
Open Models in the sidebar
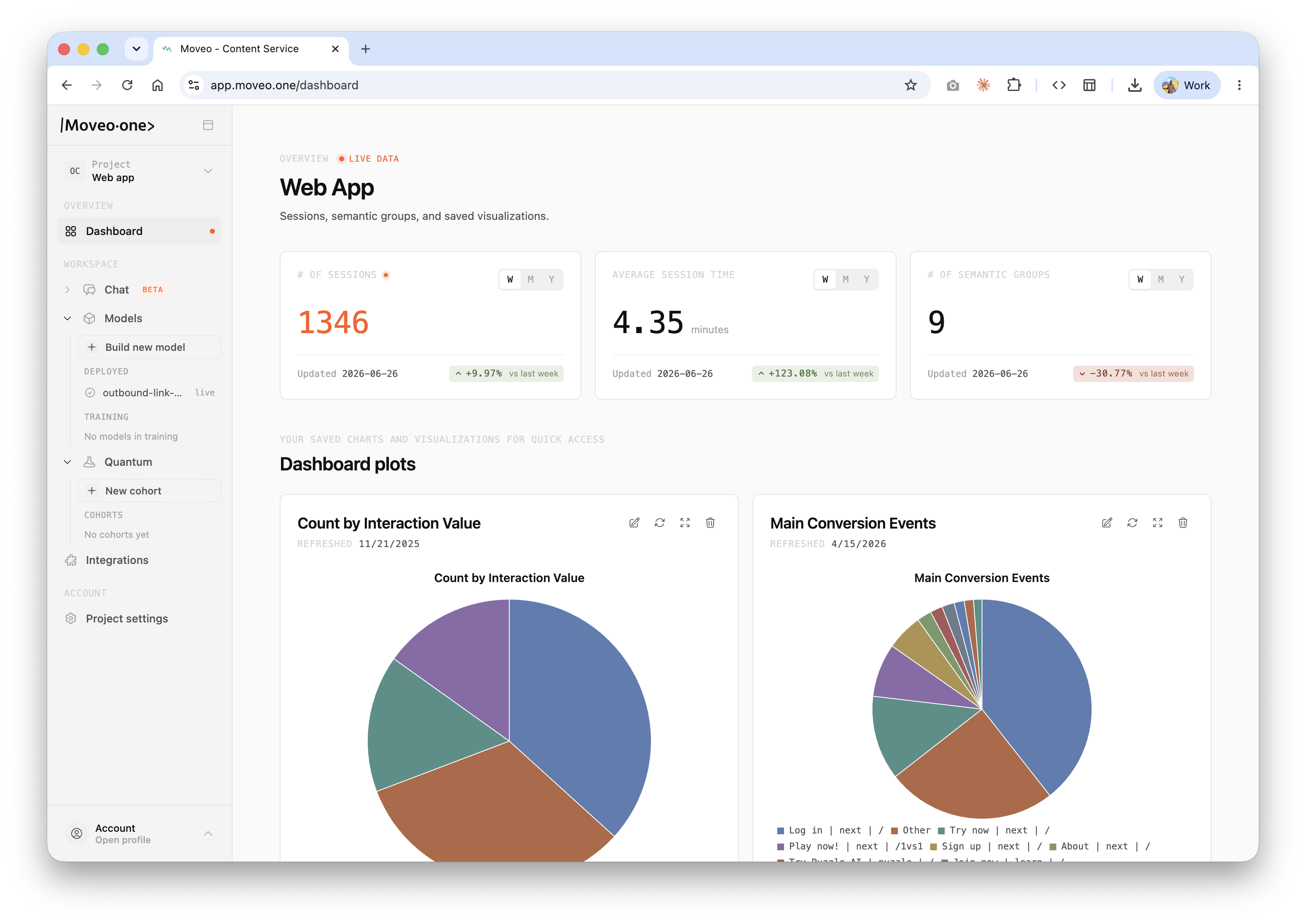pos(123,319)
